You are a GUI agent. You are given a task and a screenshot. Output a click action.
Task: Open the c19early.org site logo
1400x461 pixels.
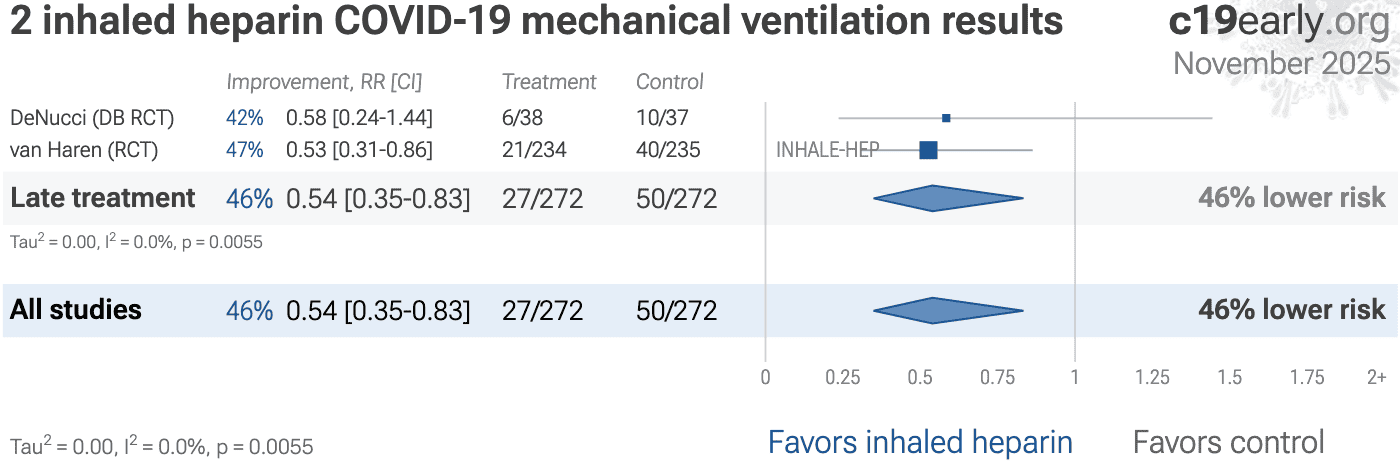(1278, 22)
